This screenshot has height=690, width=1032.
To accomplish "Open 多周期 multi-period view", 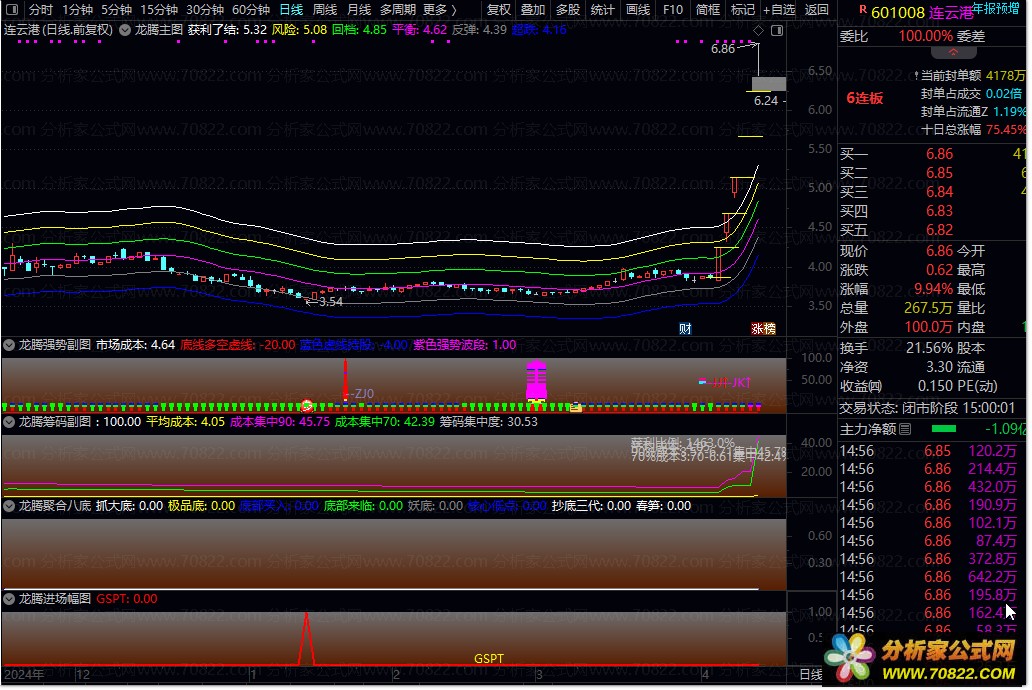I will (398, 9).
